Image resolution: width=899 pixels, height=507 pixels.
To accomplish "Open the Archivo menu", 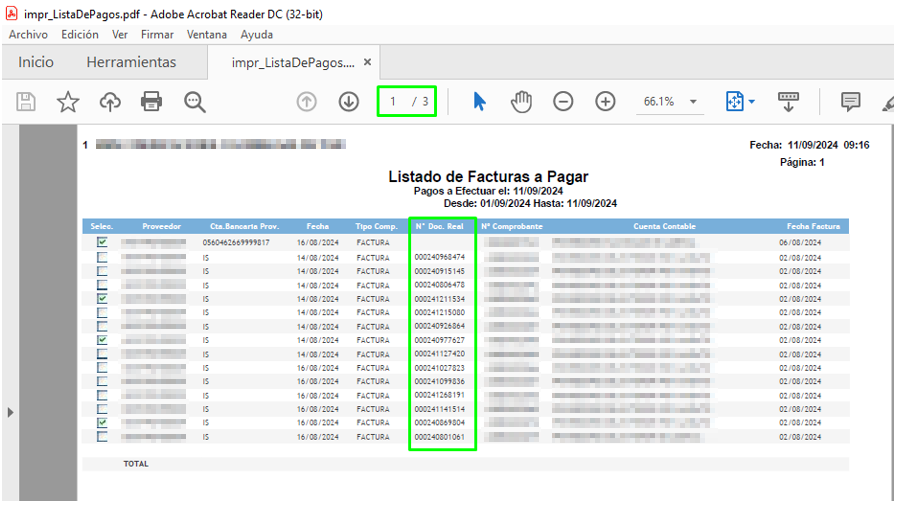I will [28, 34].
